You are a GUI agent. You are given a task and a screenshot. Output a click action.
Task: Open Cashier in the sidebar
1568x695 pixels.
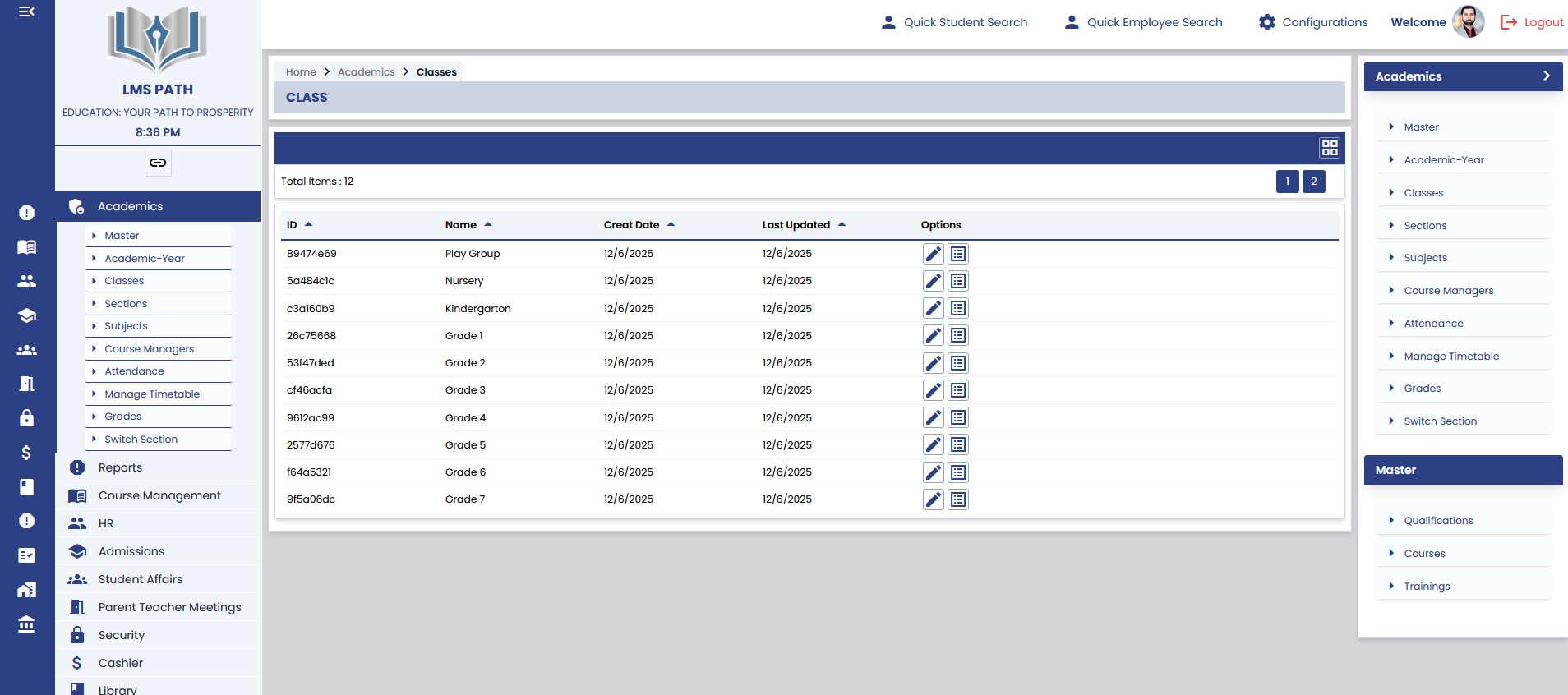[x=158, y=663]
